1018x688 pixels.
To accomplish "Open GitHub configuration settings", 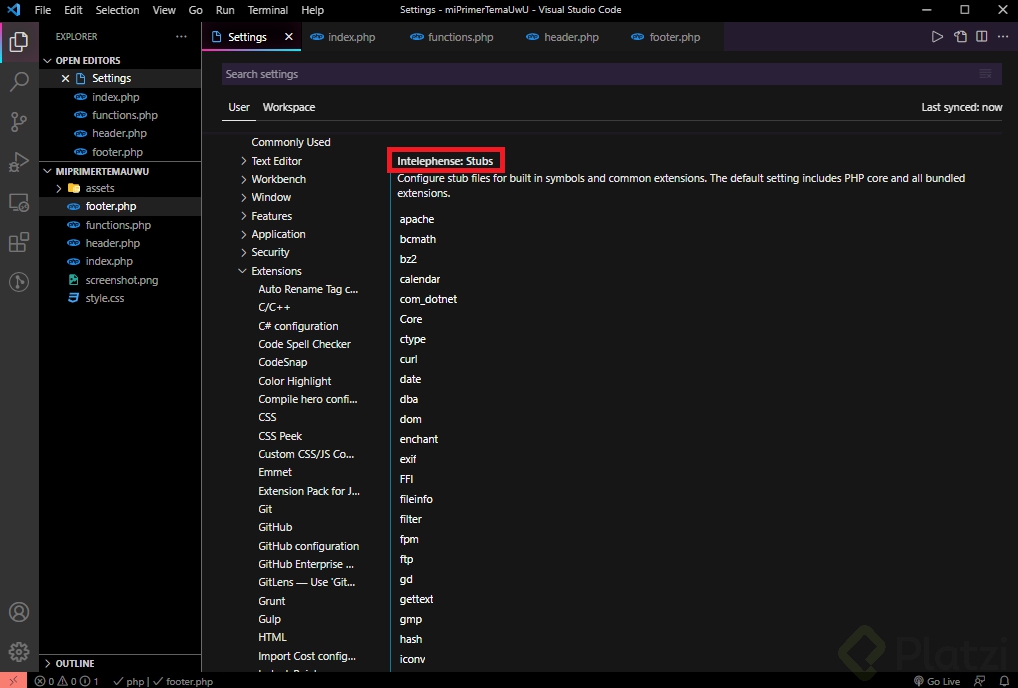I will (x=308, y=546).
